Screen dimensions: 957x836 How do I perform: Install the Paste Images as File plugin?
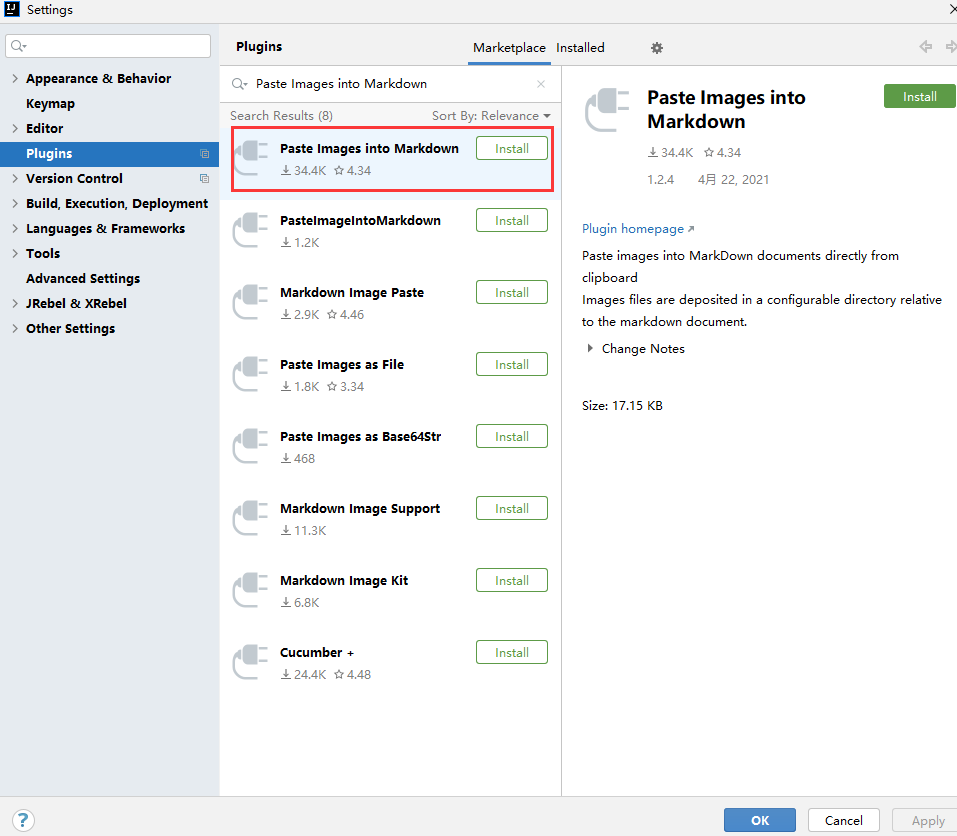(511, 365)
